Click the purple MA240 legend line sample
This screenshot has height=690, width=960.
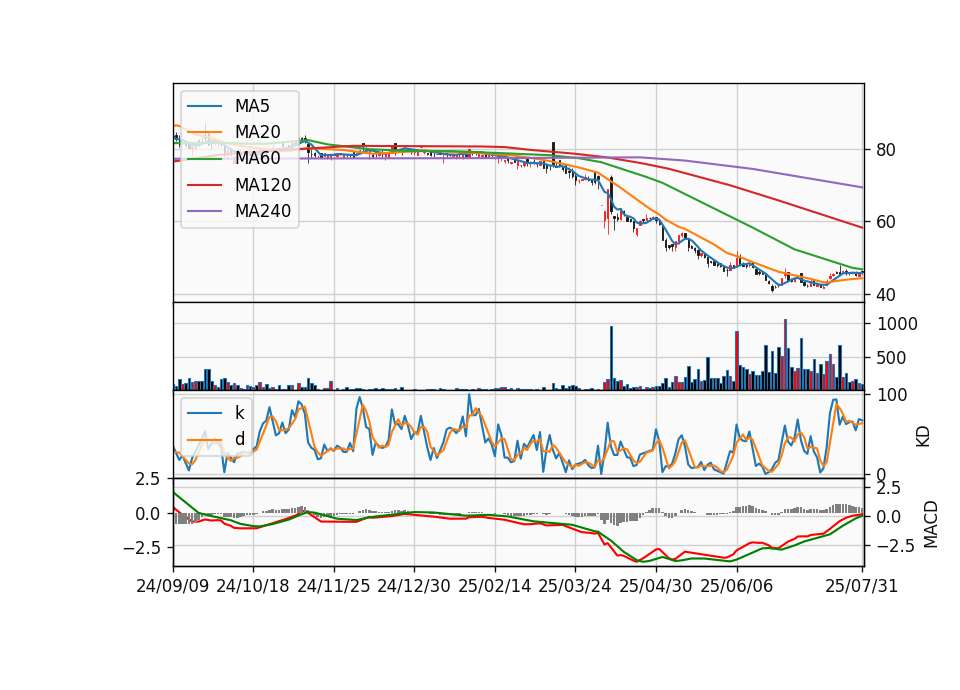[x=204, y=211]
